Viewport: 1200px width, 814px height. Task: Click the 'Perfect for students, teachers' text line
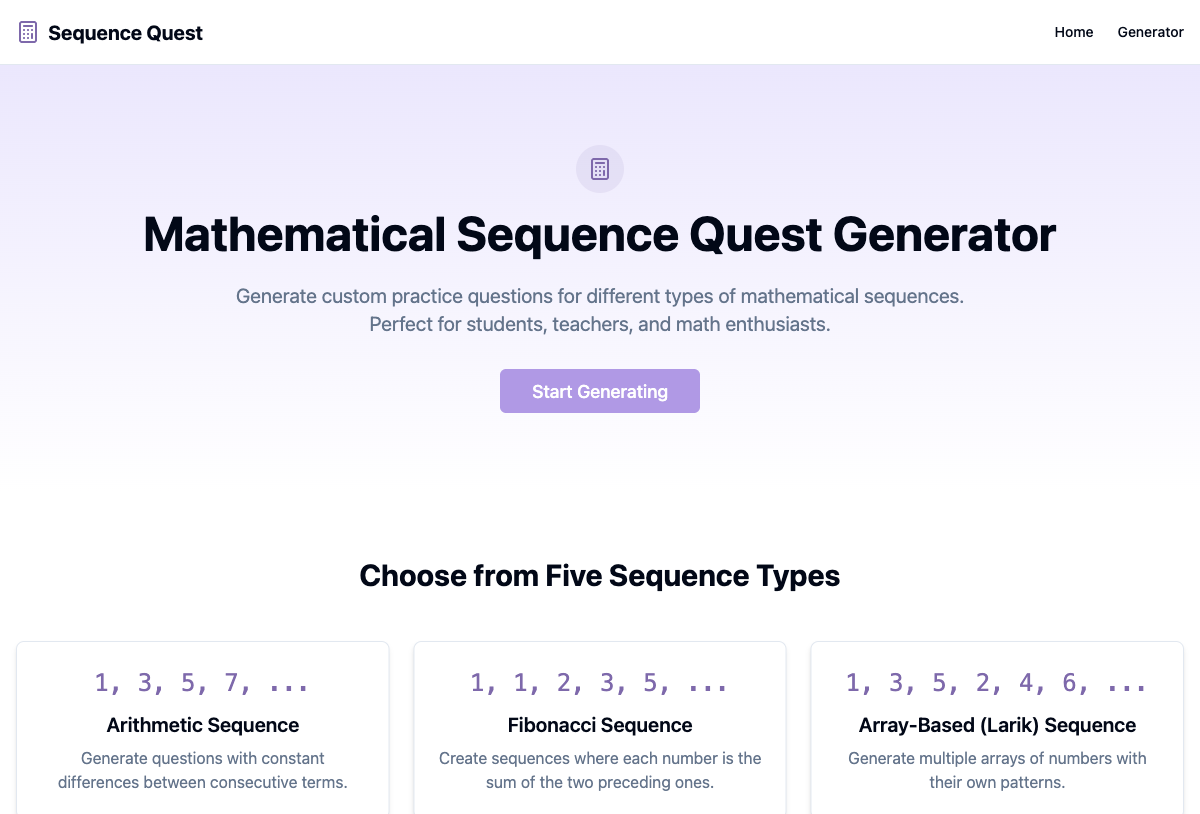point(600,324)
